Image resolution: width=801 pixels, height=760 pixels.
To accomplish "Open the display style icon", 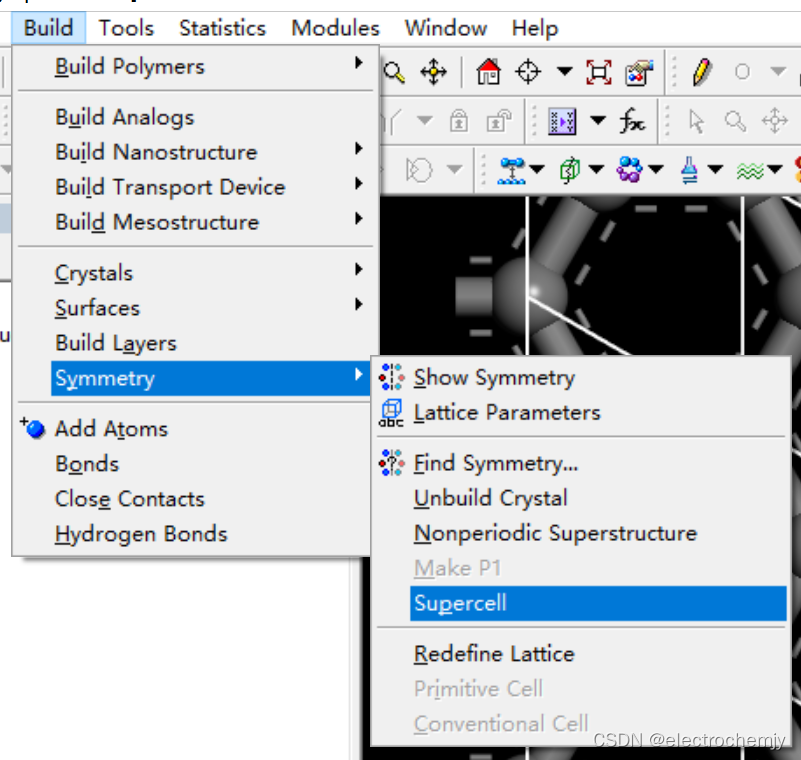I will point(639,72).
